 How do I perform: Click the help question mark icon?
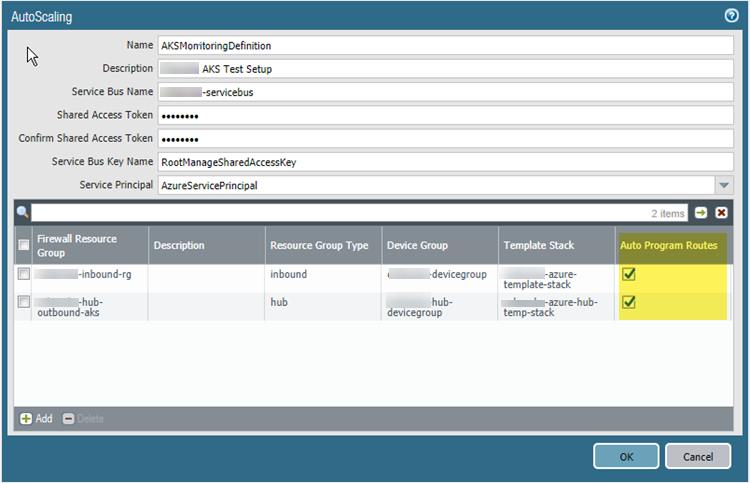click(x=731, y=16)
